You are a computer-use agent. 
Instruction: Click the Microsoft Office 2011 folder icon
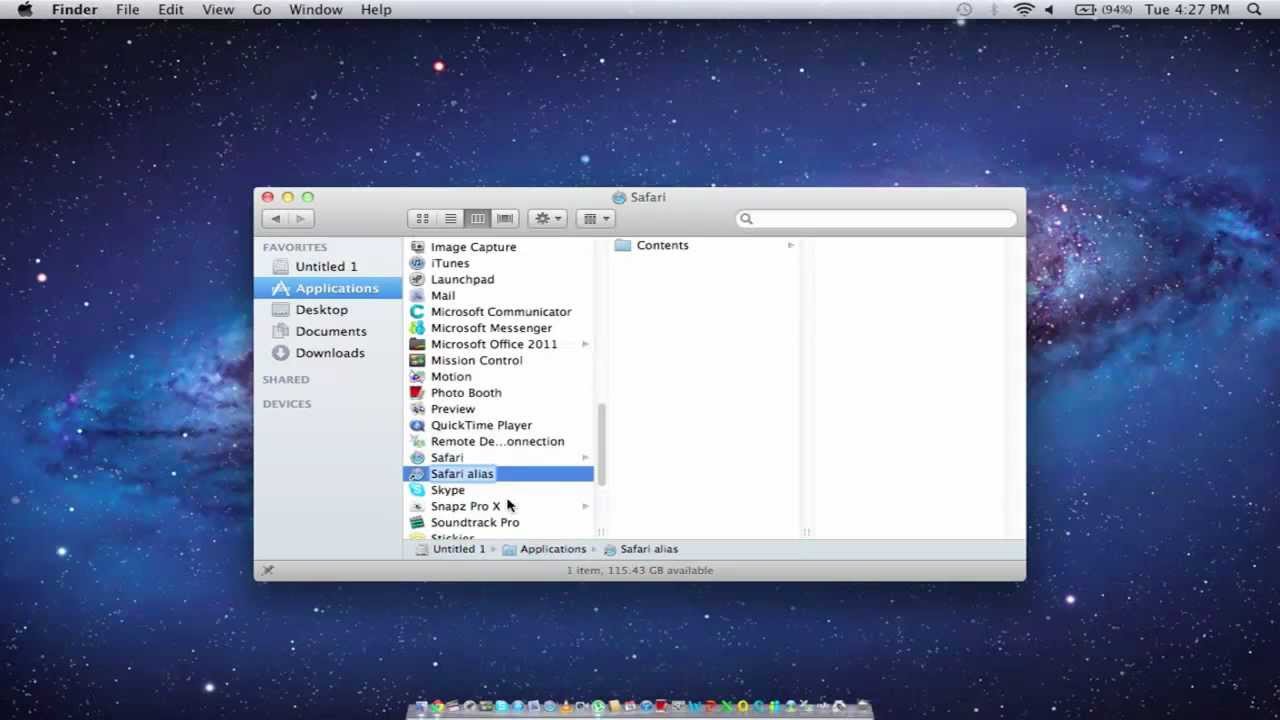click(x=417, y=344)
